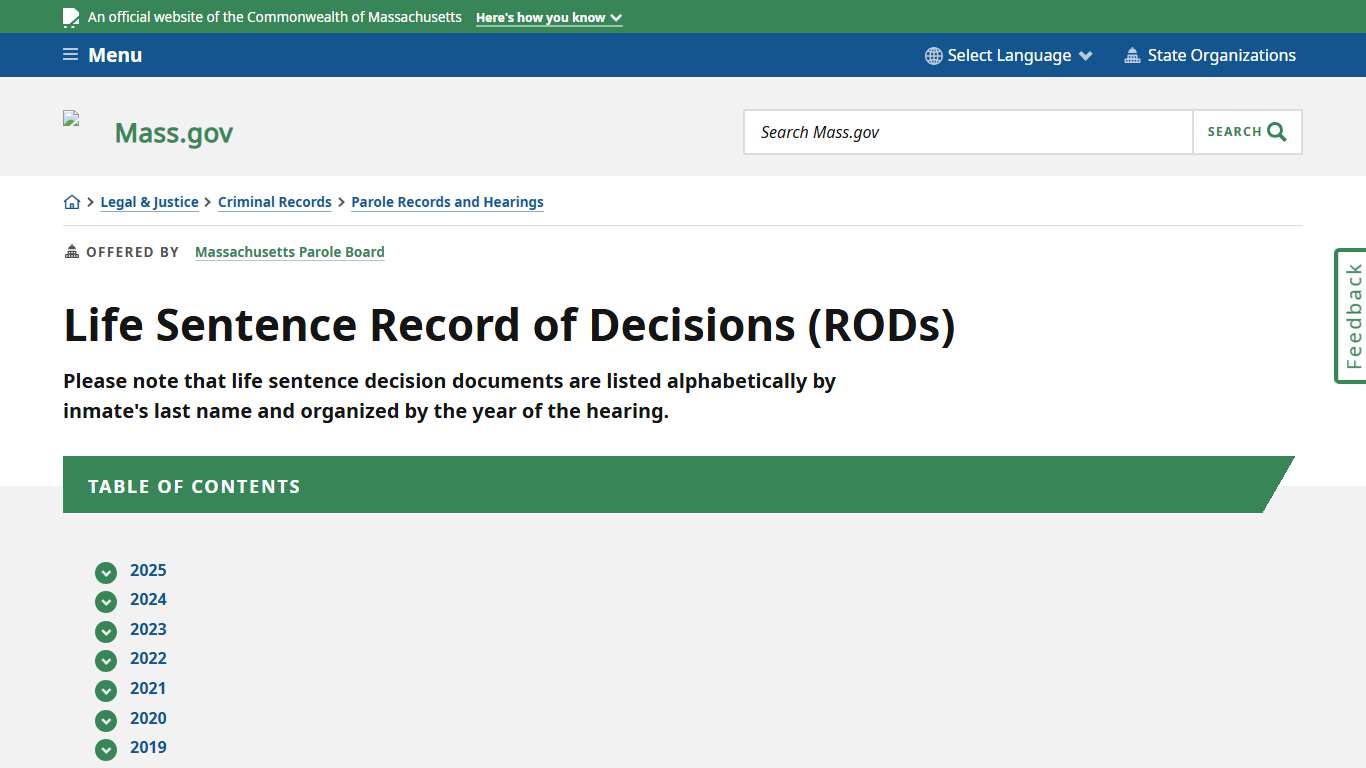The width and height of the screenshot is (1366, 768).
Task: Select the Criminal Records breadcrumb link
Action: coord(274,201)
